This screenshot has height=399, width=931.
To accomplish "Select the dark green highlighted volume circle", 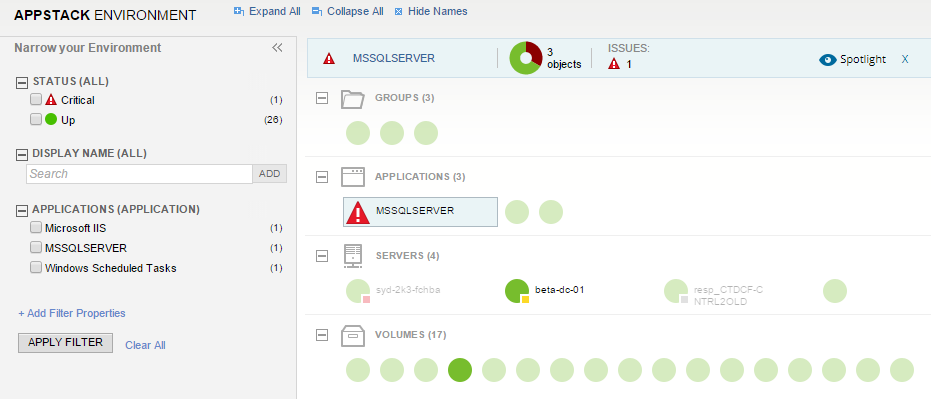I will coord(460,370).
